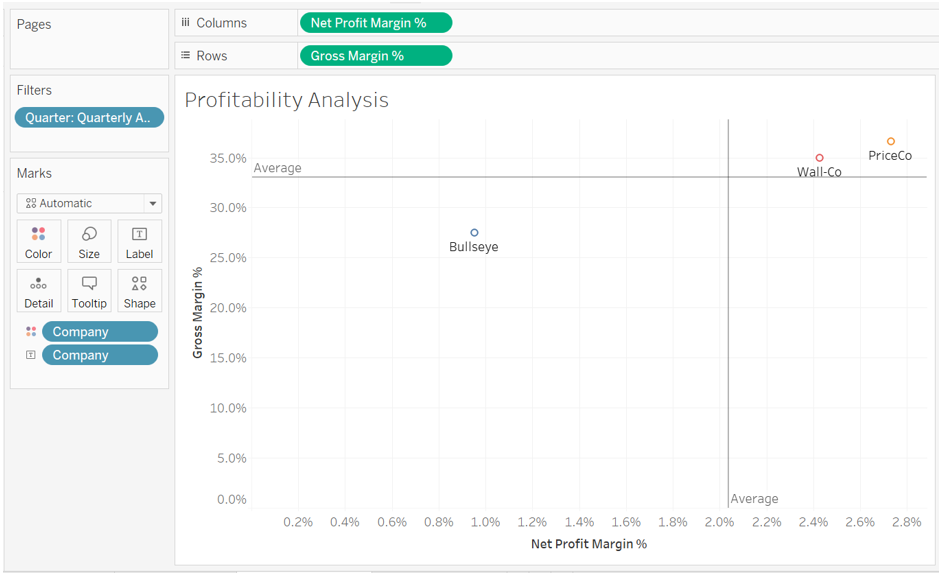This screenshot has height=578, width=940.
Task: Click the Pages panel header
Action: point(33,23)
